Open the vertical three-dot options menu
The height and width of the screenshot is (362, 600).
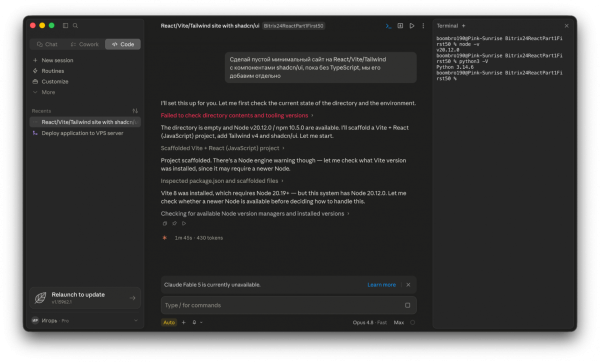[x=423, y=26]
